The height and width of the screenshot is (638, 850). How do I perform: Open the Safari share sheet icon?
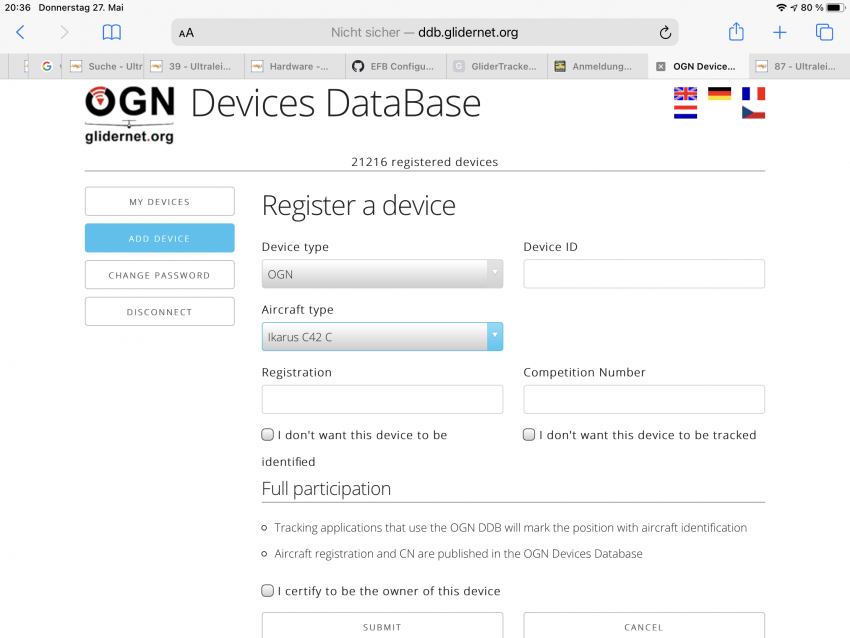[736, 31]
